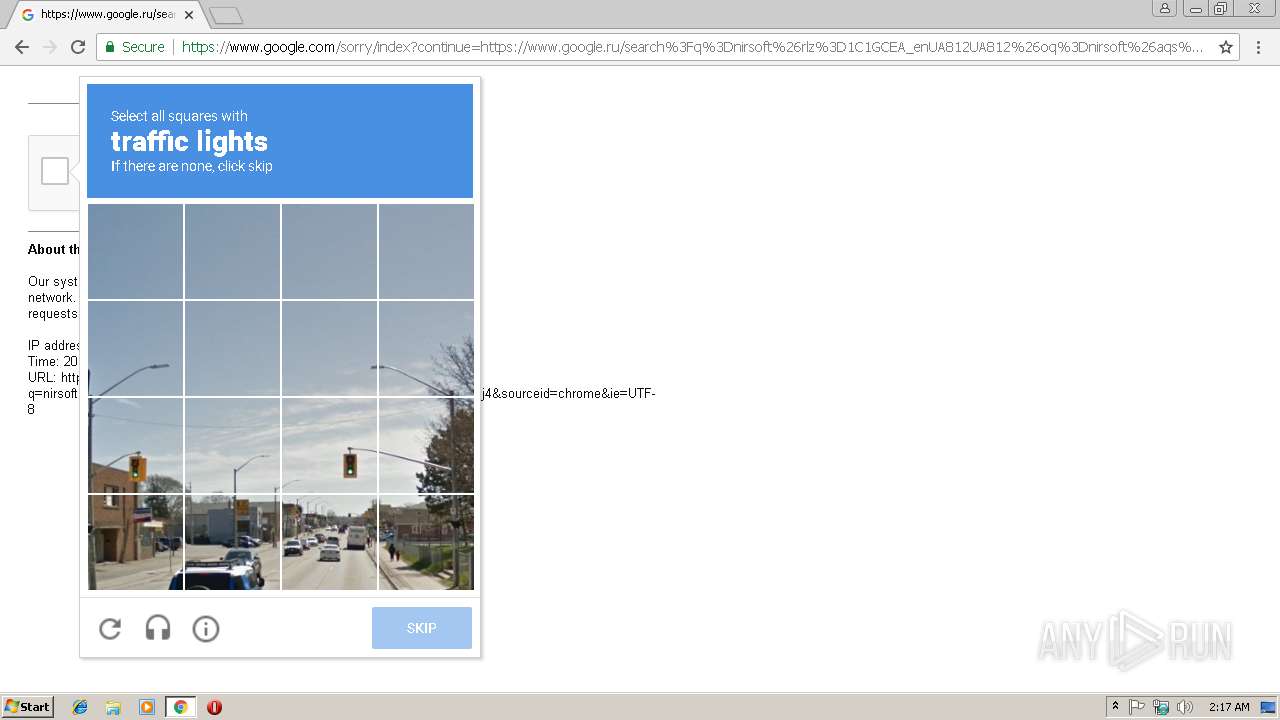Select bottom tile with dark car
This screenshot has height=720, width=1280.
click(x=232, y=542)
